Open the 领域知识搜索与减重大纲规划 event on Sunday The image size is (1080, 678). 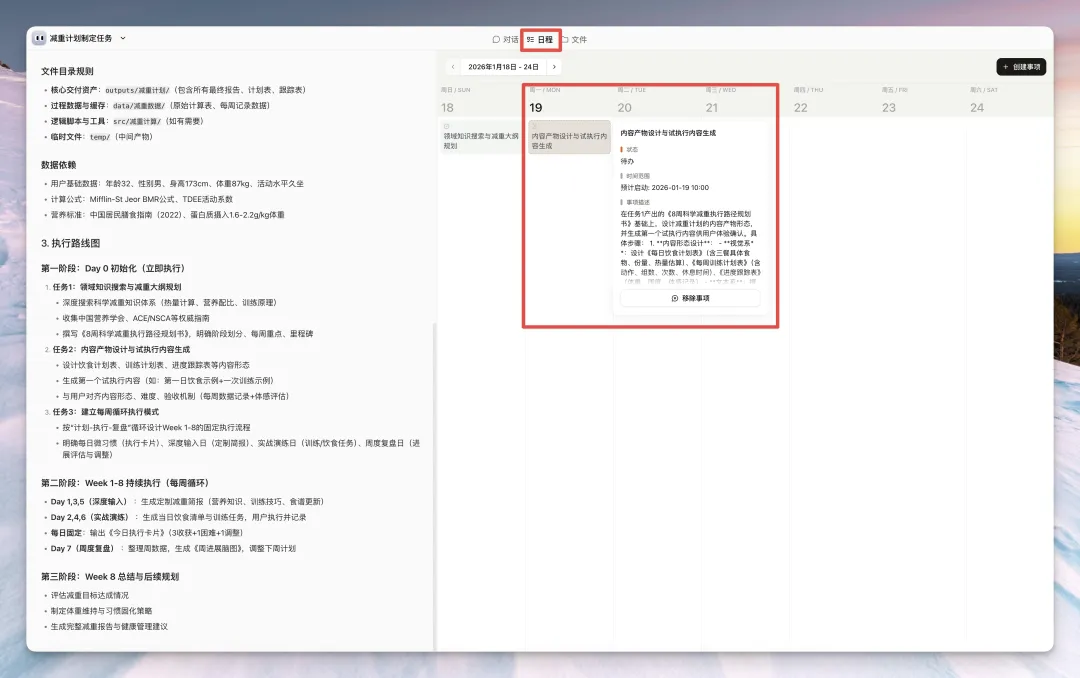click(x=481, y=140)
